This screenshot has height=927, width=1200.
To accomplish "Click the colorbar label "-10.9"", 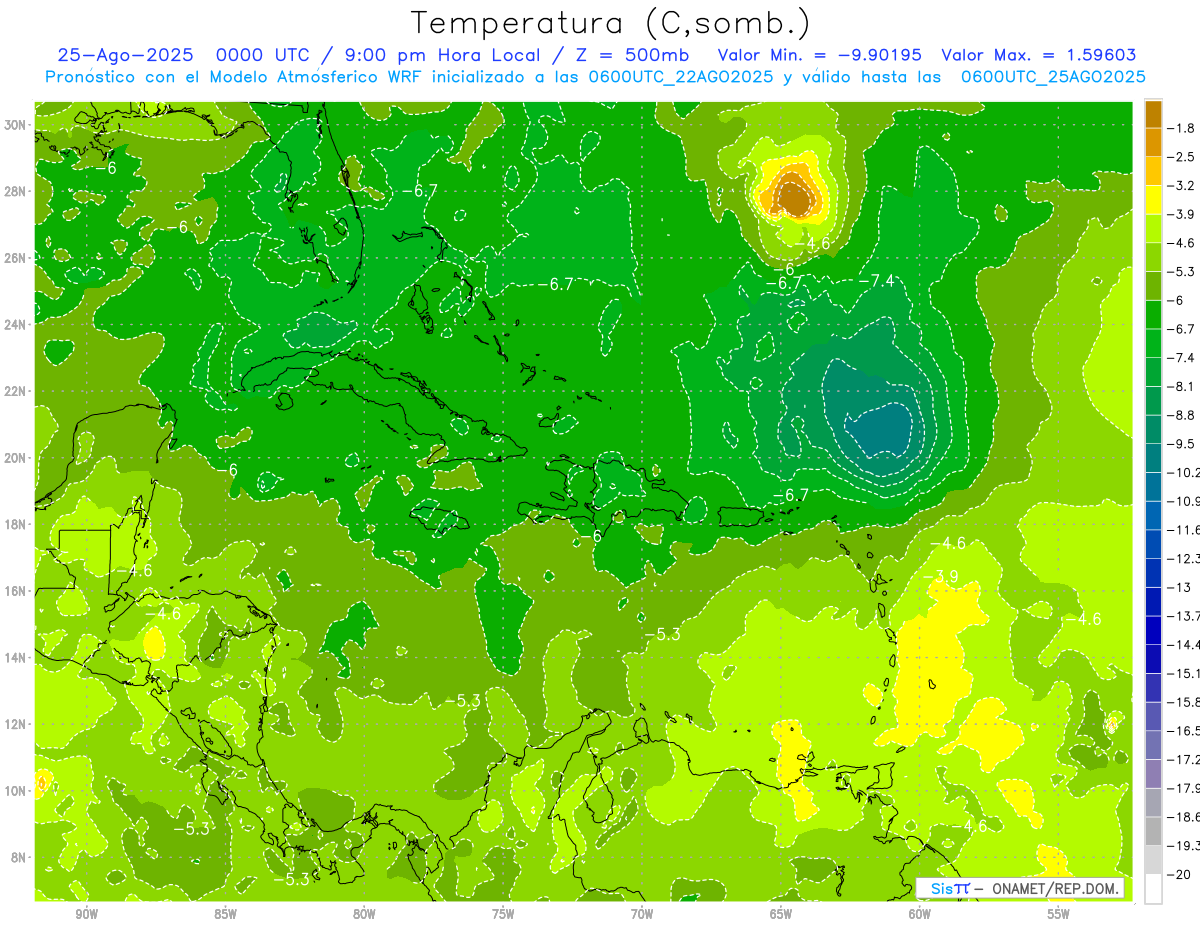I will [x=1184, y=501].
